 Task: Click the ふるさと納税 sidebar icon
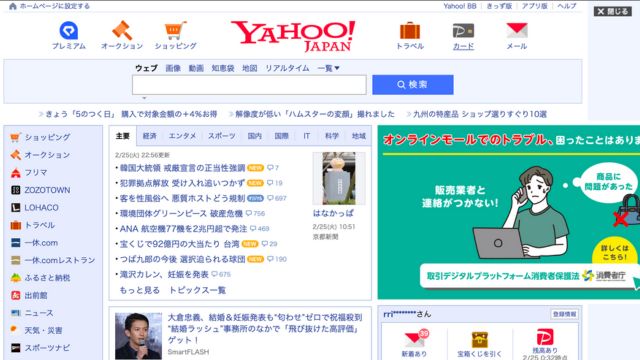click(16, 278)
